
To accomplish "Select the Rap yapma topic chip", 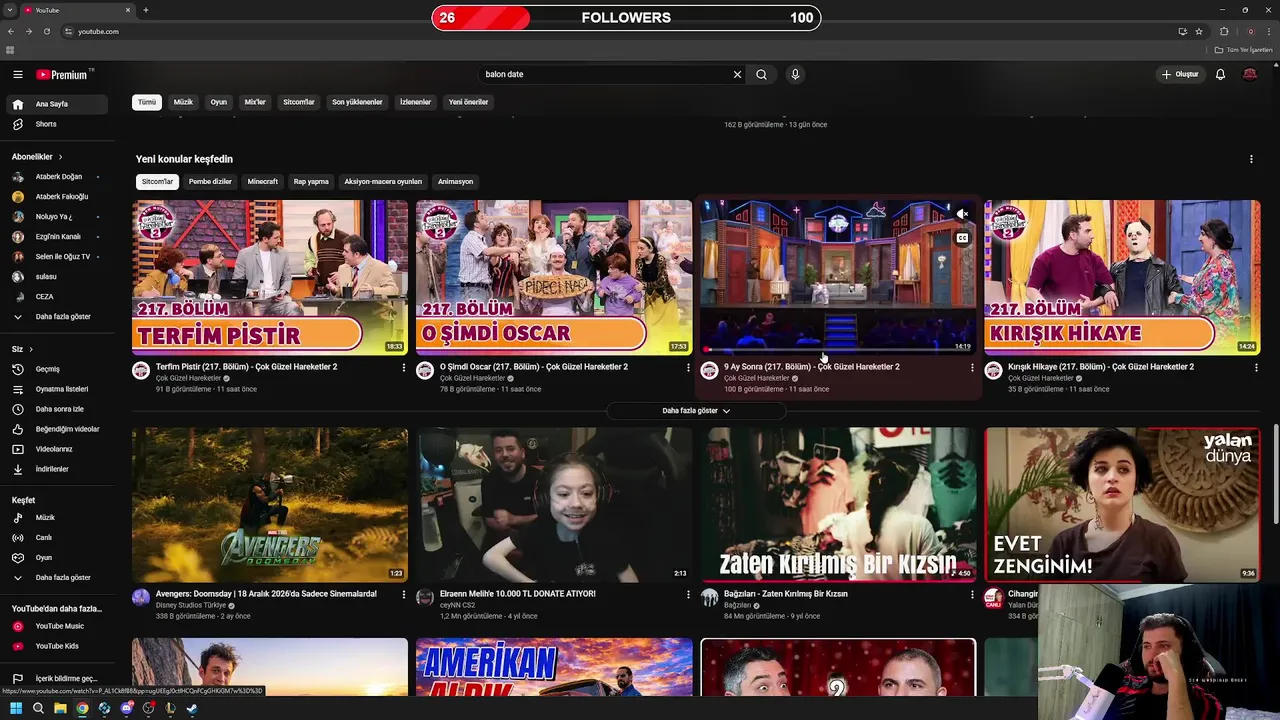I will [x=311, y=182].
